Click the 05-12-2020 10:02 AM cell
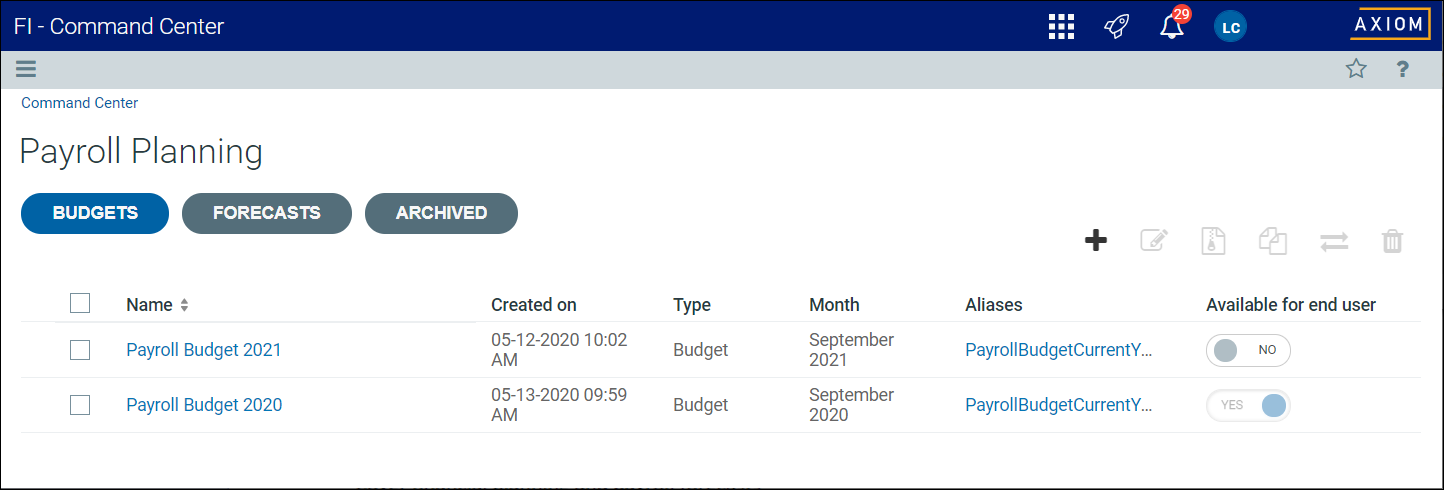Screen dimensions: 1444x490 (x=559, y=350)
